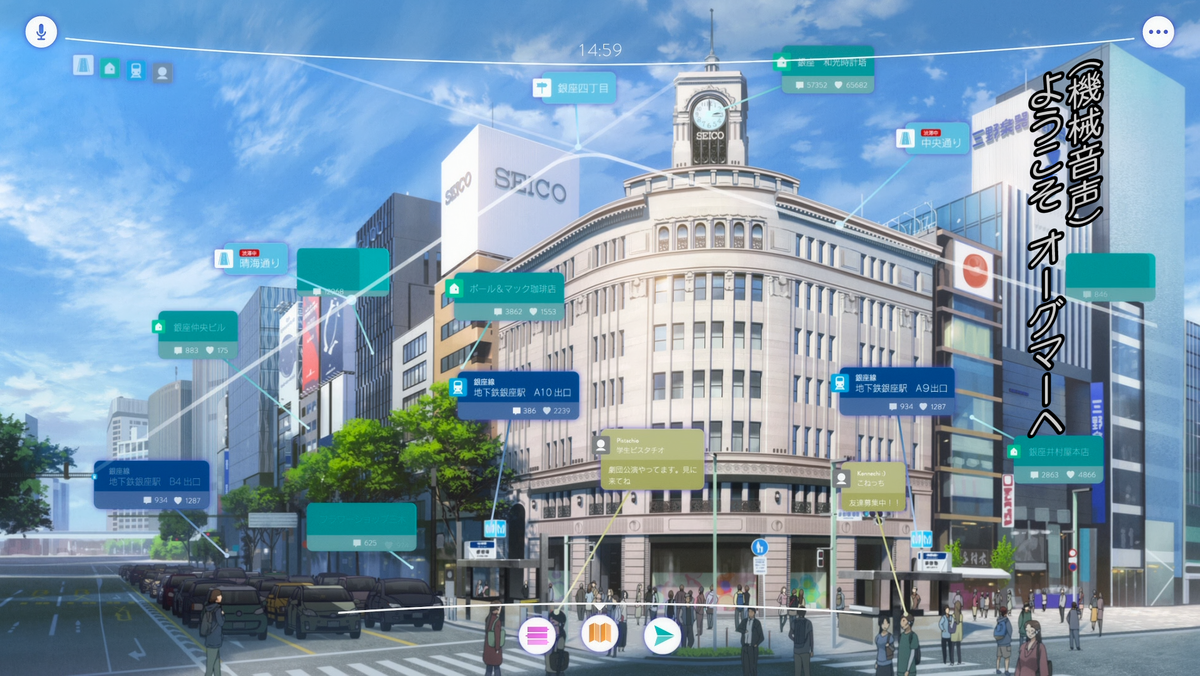Click comment count 57352 on 和光時計塔 card
Image resolution: width=1200 pixels, height=676 pixels.
[810, 85]
